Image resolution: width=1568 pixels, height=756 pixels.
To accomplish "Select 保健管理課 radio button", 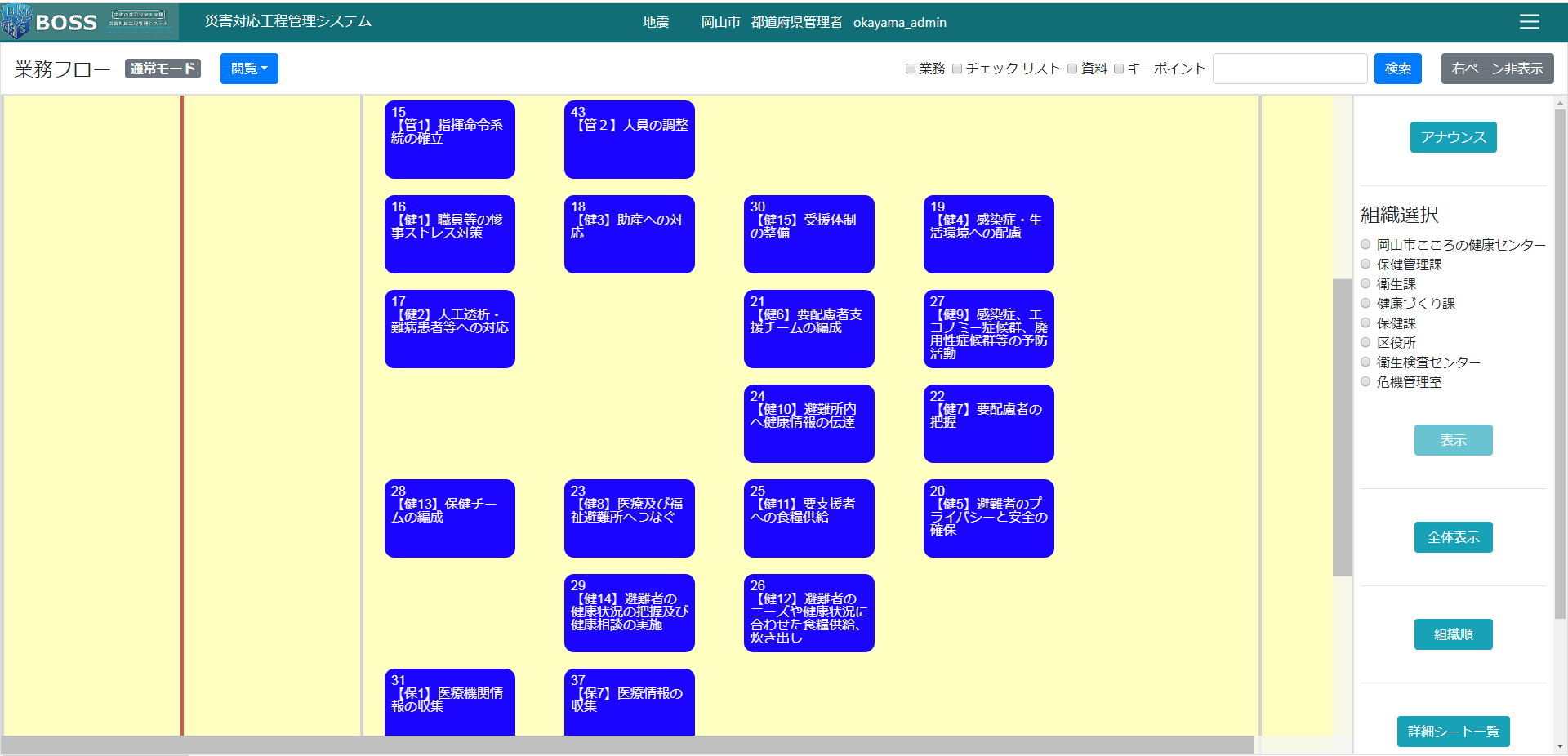I will 1365,264.
